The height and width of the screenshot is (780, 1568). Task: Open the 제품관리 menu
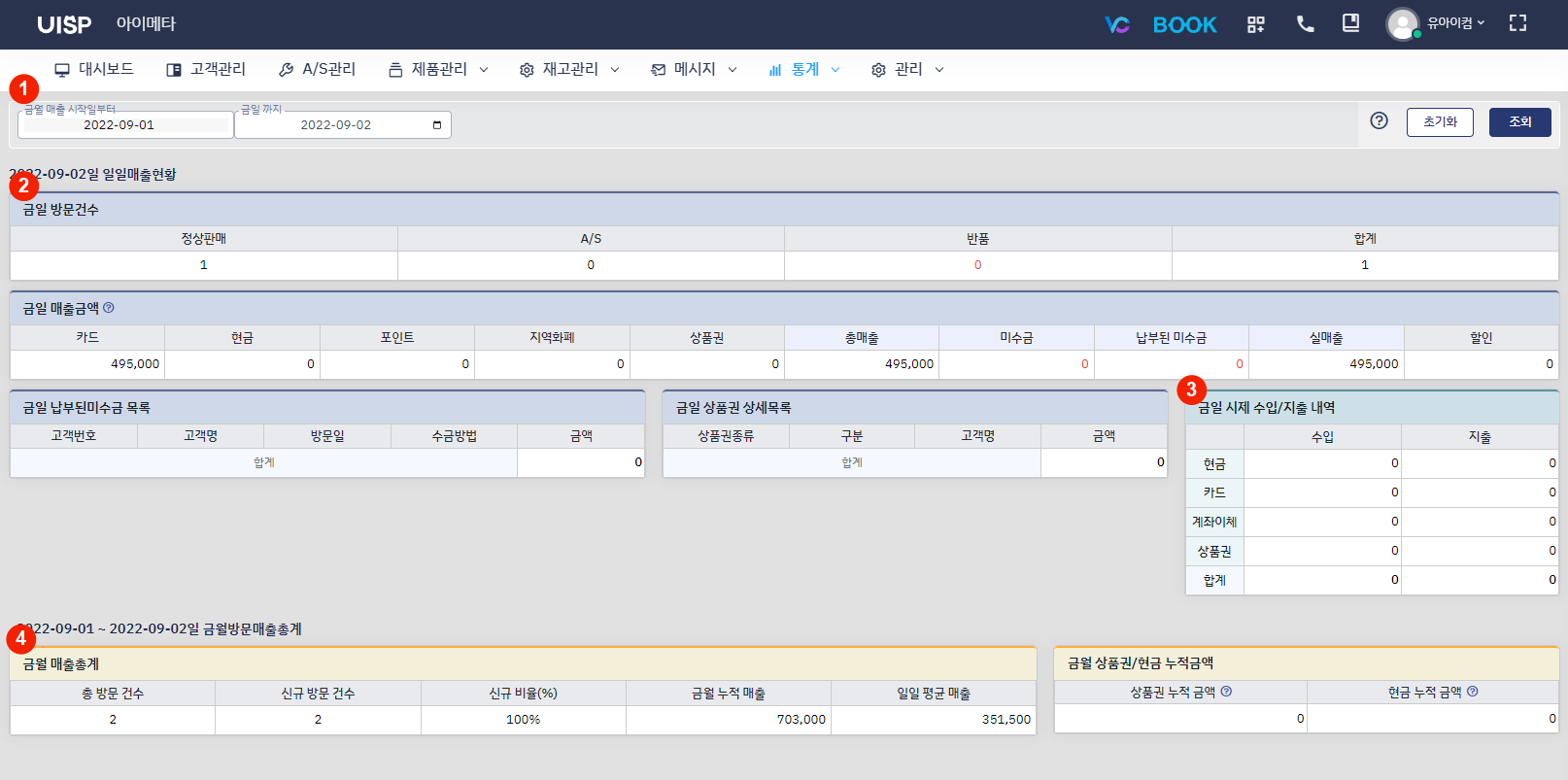pos(438,70)
